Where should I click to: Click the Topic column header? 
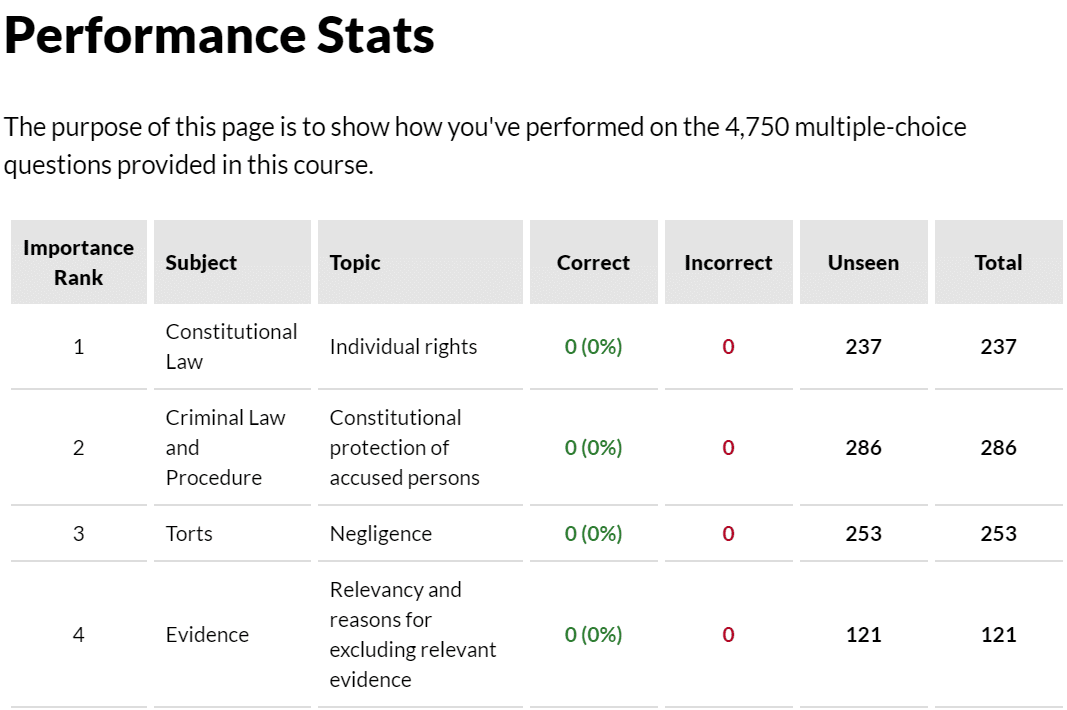[355, 262]
